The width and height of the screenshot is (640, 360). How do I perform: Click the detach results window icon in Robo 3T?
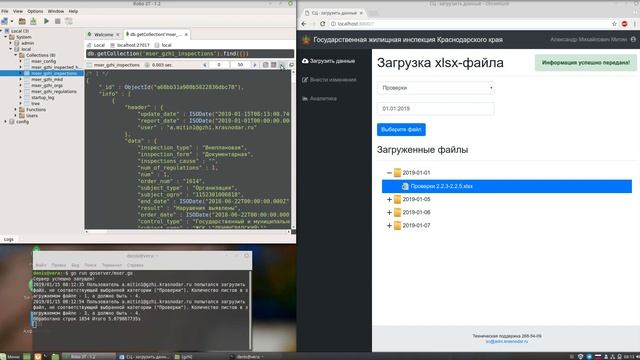(291, 65)
